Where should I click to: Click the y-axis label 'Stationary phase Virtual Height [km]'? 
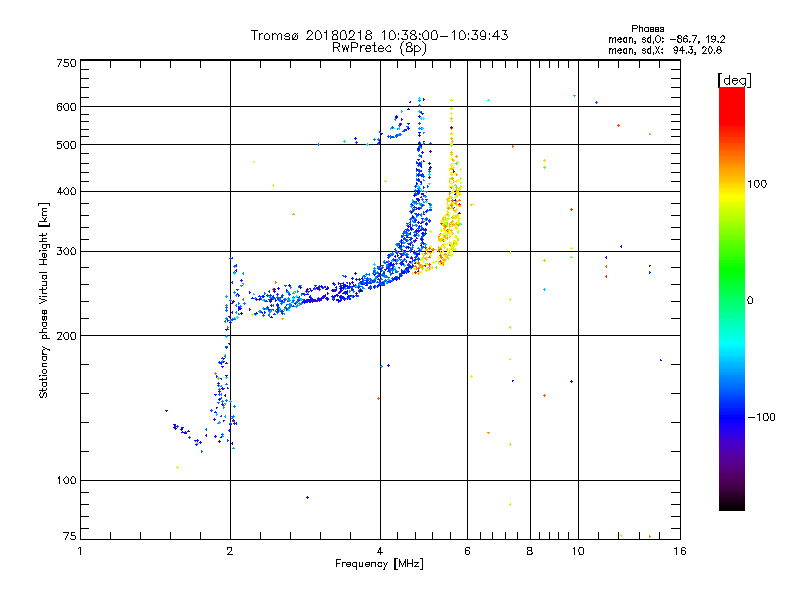pos(43,300)
